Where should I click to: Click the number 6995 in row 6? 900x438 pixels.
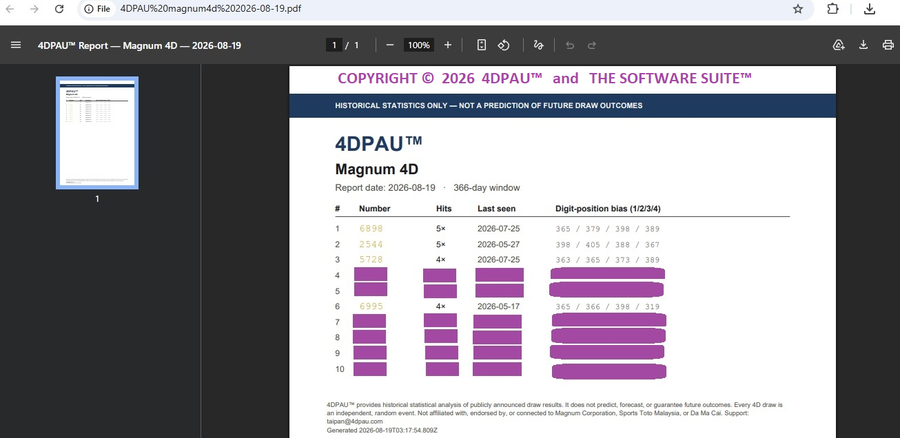point(371,307)
